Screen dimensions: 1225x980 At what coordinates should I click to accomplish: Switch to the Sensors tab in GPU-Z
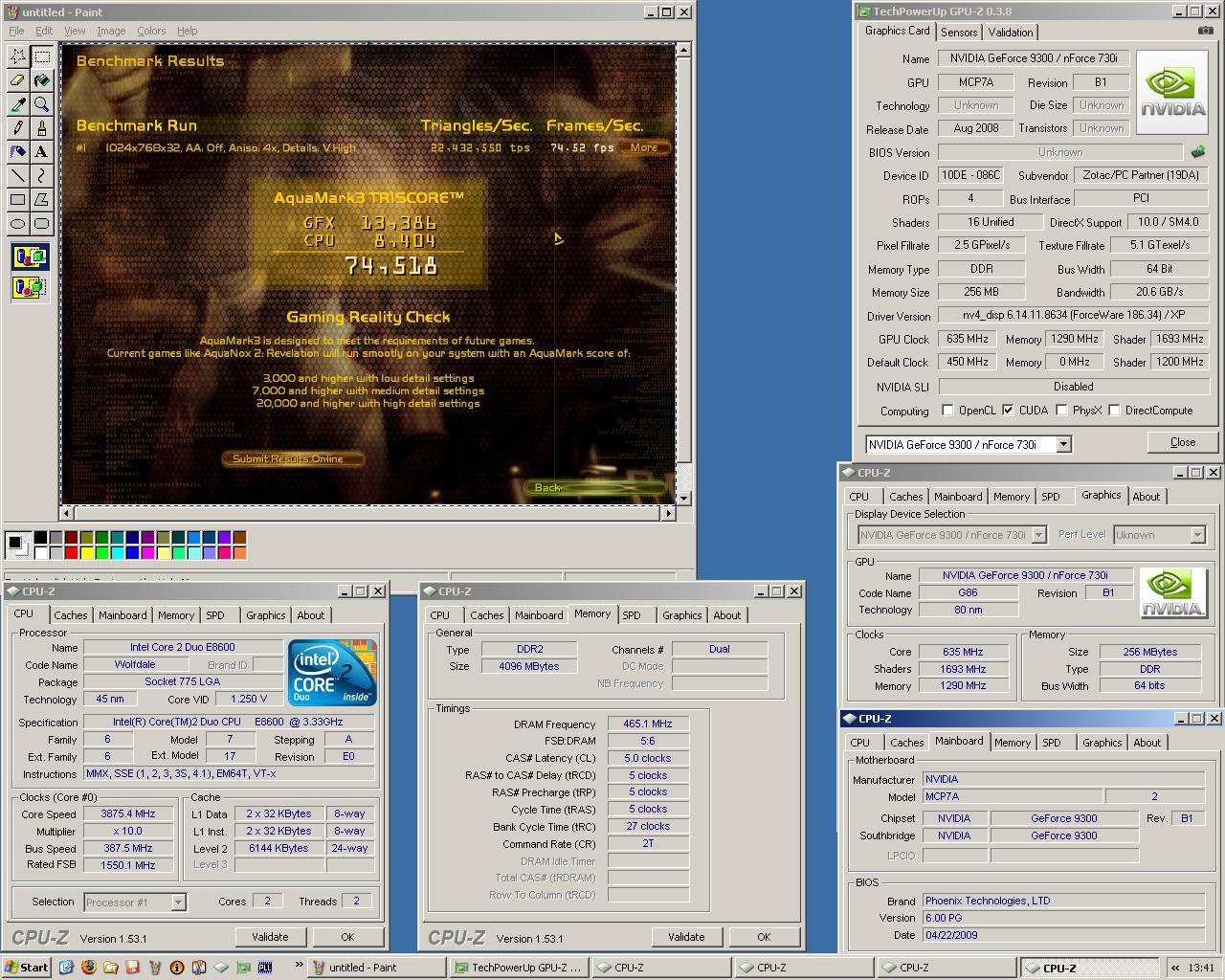(x=959, y=32)
